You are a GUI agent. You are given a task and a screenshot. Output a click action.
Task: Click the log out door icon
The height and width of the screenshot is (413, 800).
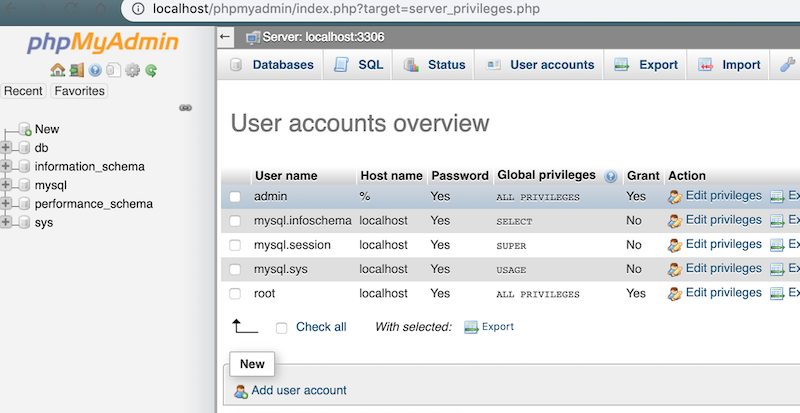point(77,70)
